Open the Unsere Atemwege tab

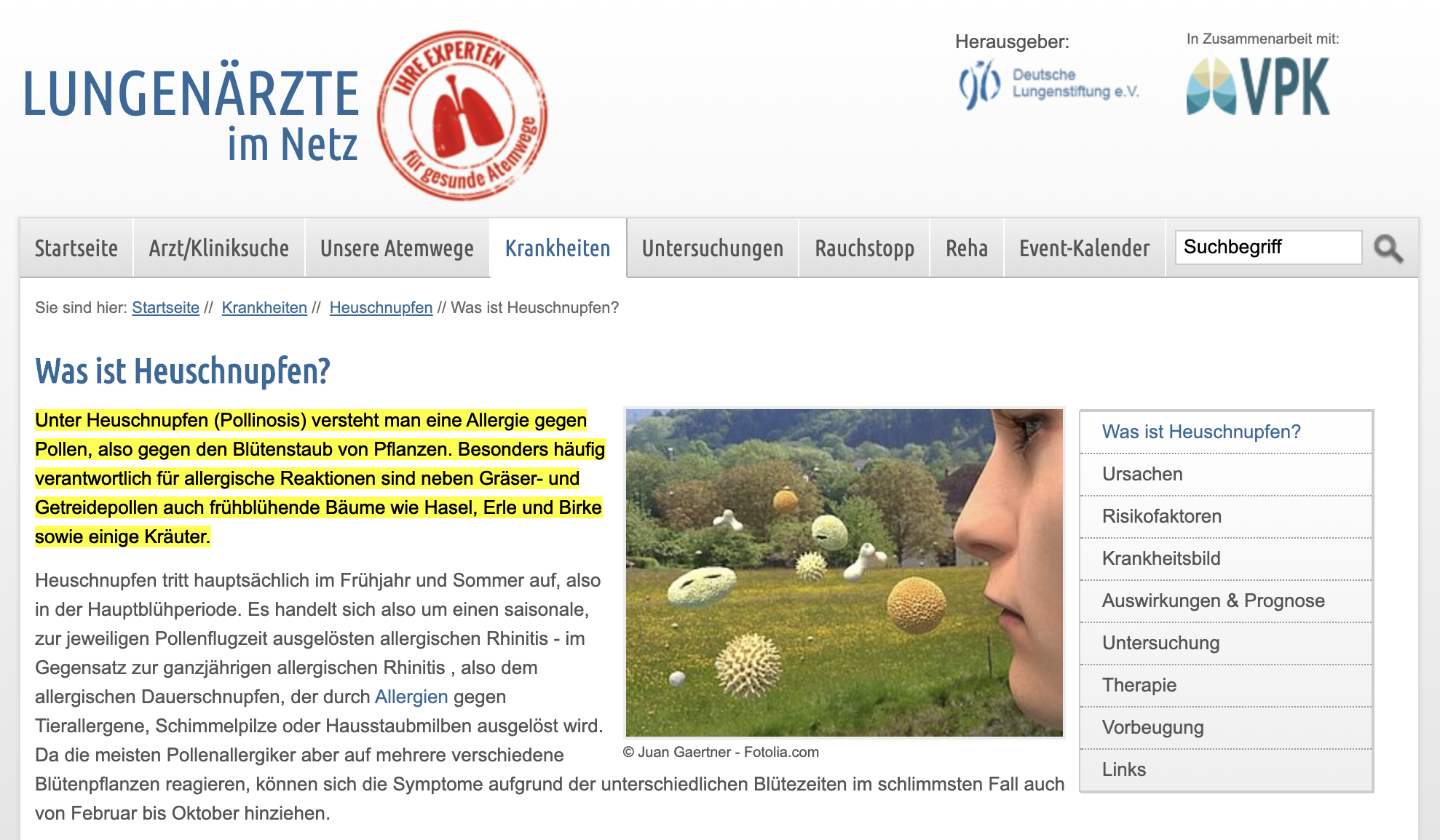[397, 248]
